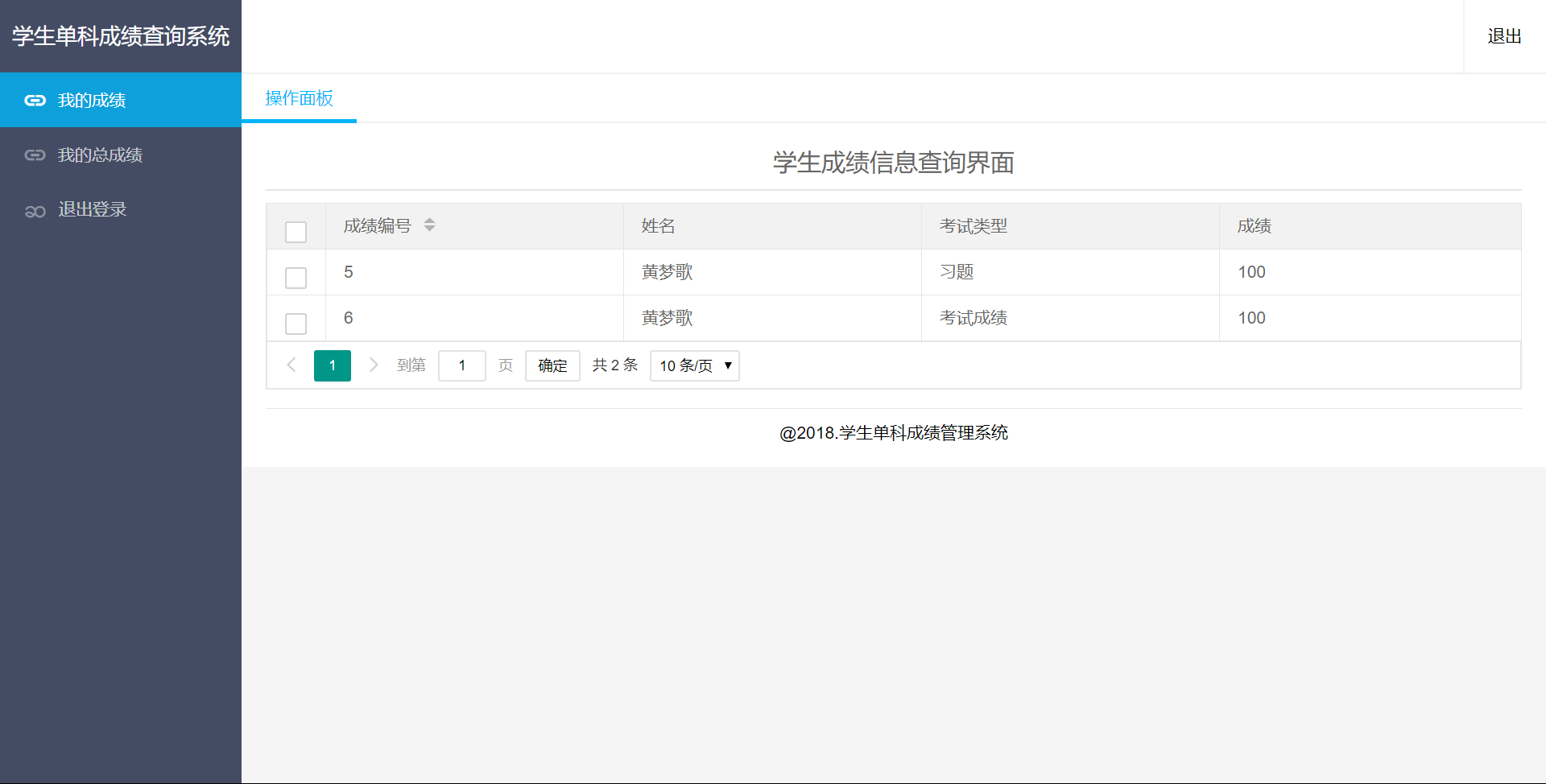
Task: Check the box for record number 6
Action: point(296,324)
